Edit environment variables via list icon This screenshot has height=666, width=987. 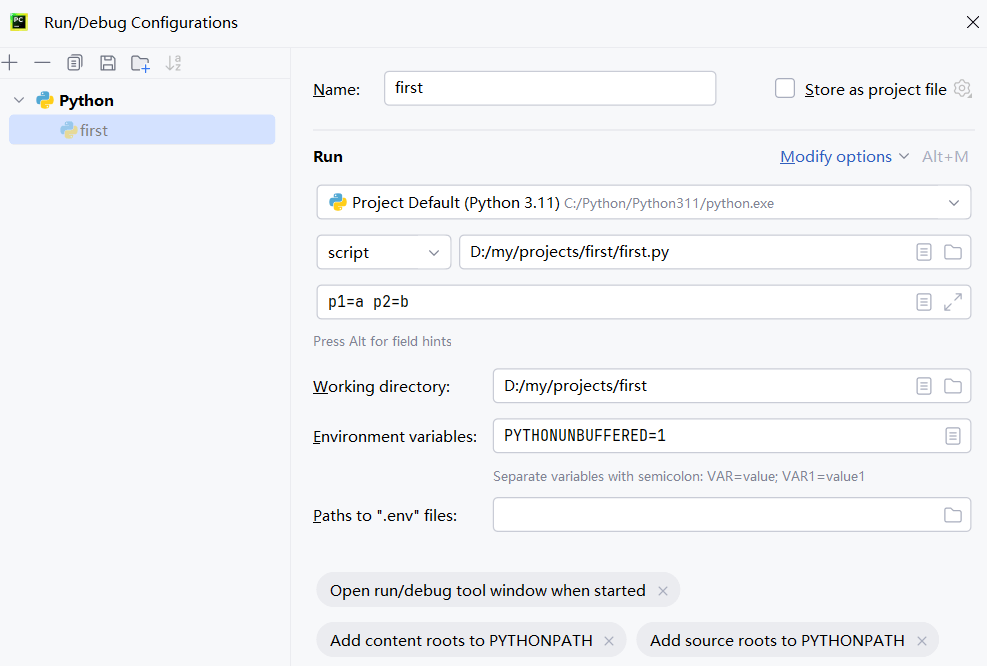click(x=953, y=436)
